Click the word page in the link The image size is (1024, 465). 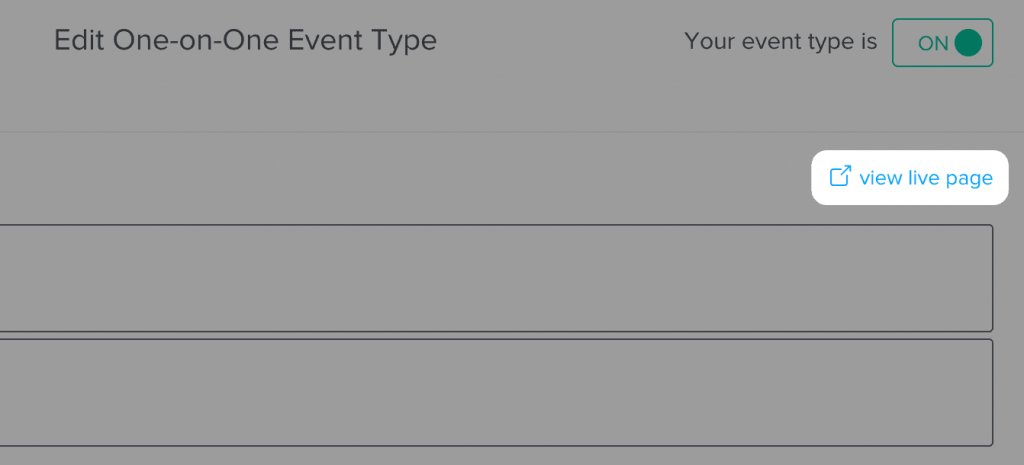tap(968, 180)
